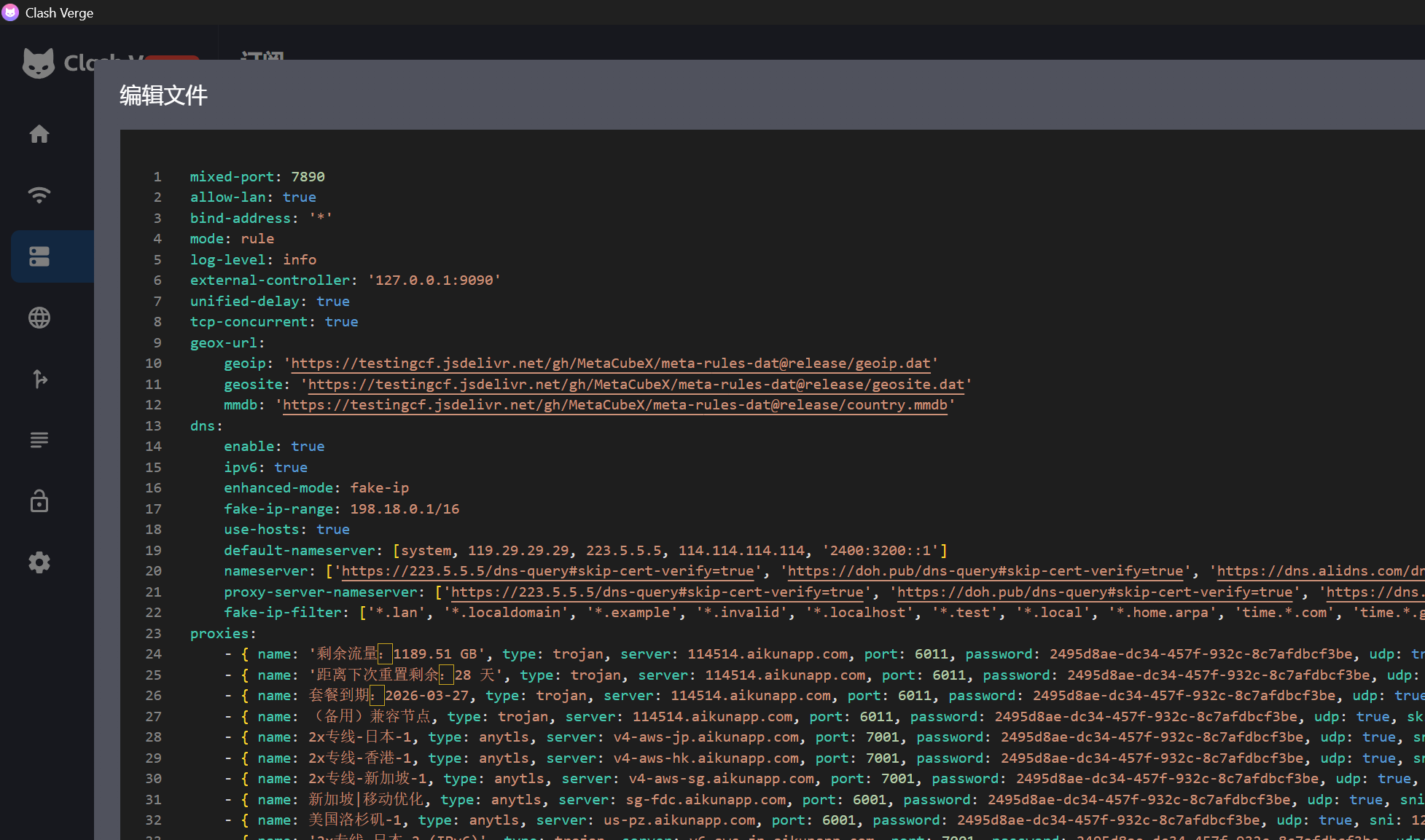The width and height of the screenshot is (1425, 840).
Task: Open the Proxies wifi icon in sidebar
Action: pos(39,195)
